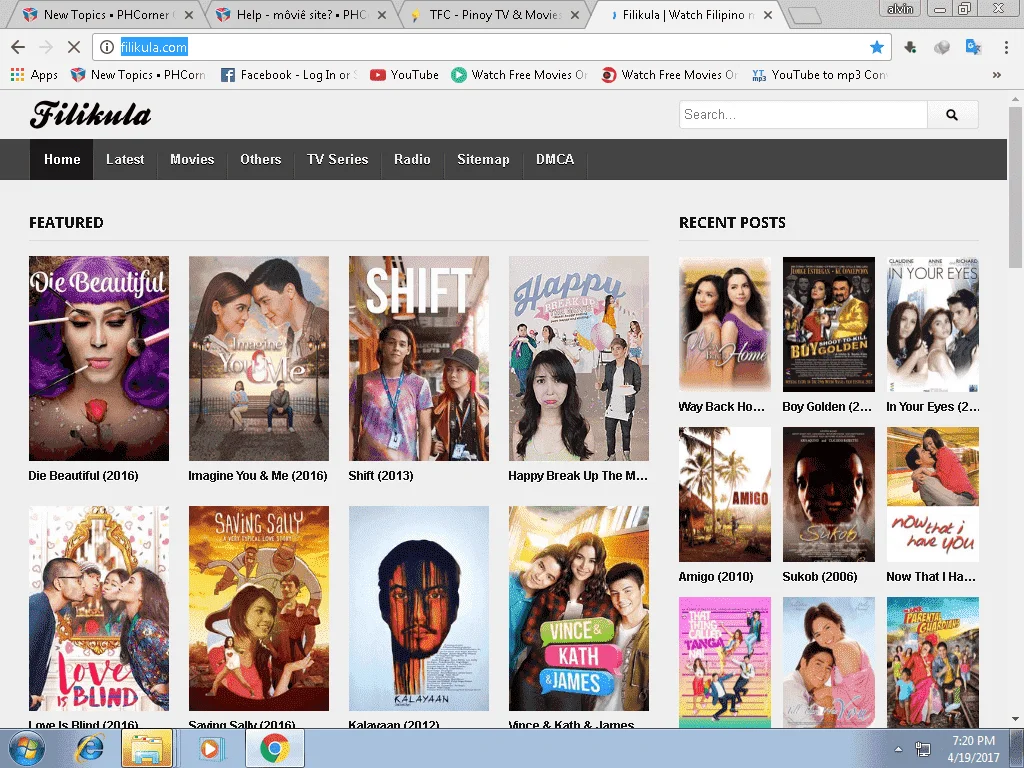The image size is (1024, 768).
Task: Show hidden system tray icons arrow
Action: point(899,749)
